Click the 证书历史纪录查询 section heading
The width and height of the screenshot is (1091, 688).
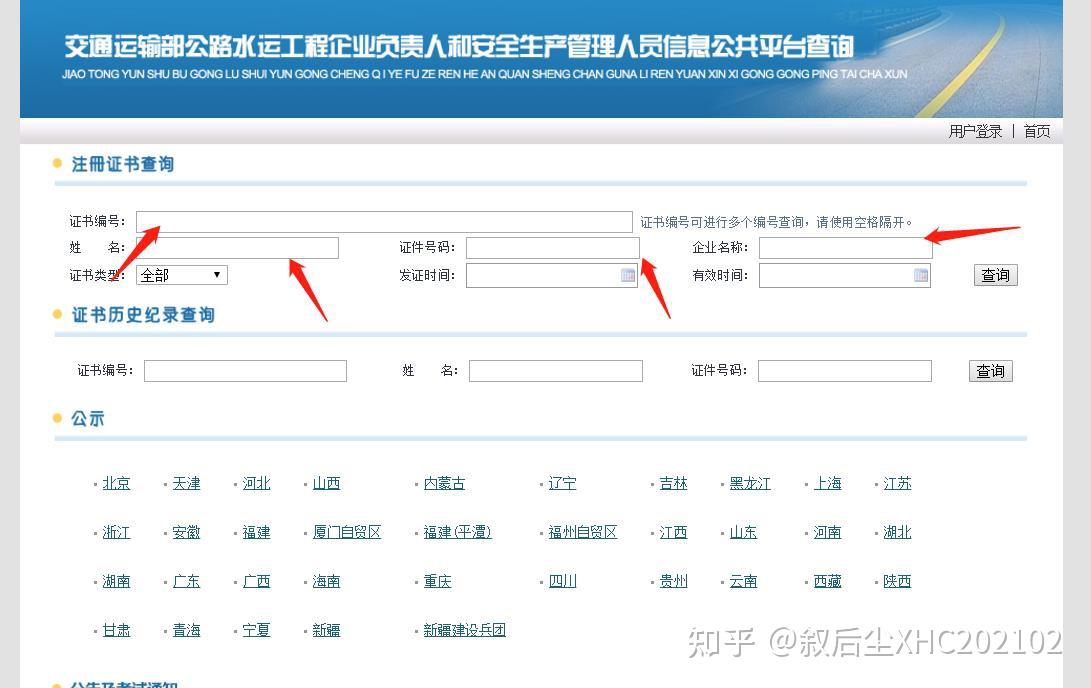click(x=143, y=315)
